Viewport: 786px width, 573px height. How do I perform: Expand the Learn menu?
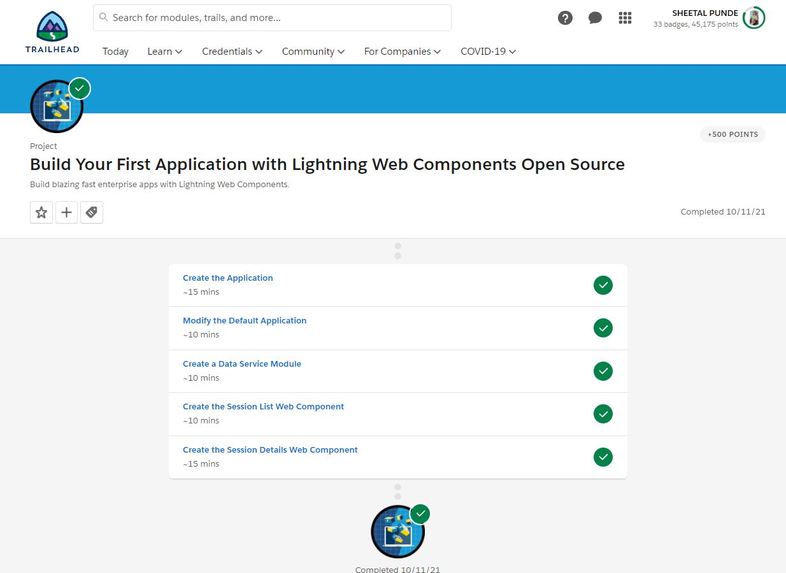pos(164,51)
